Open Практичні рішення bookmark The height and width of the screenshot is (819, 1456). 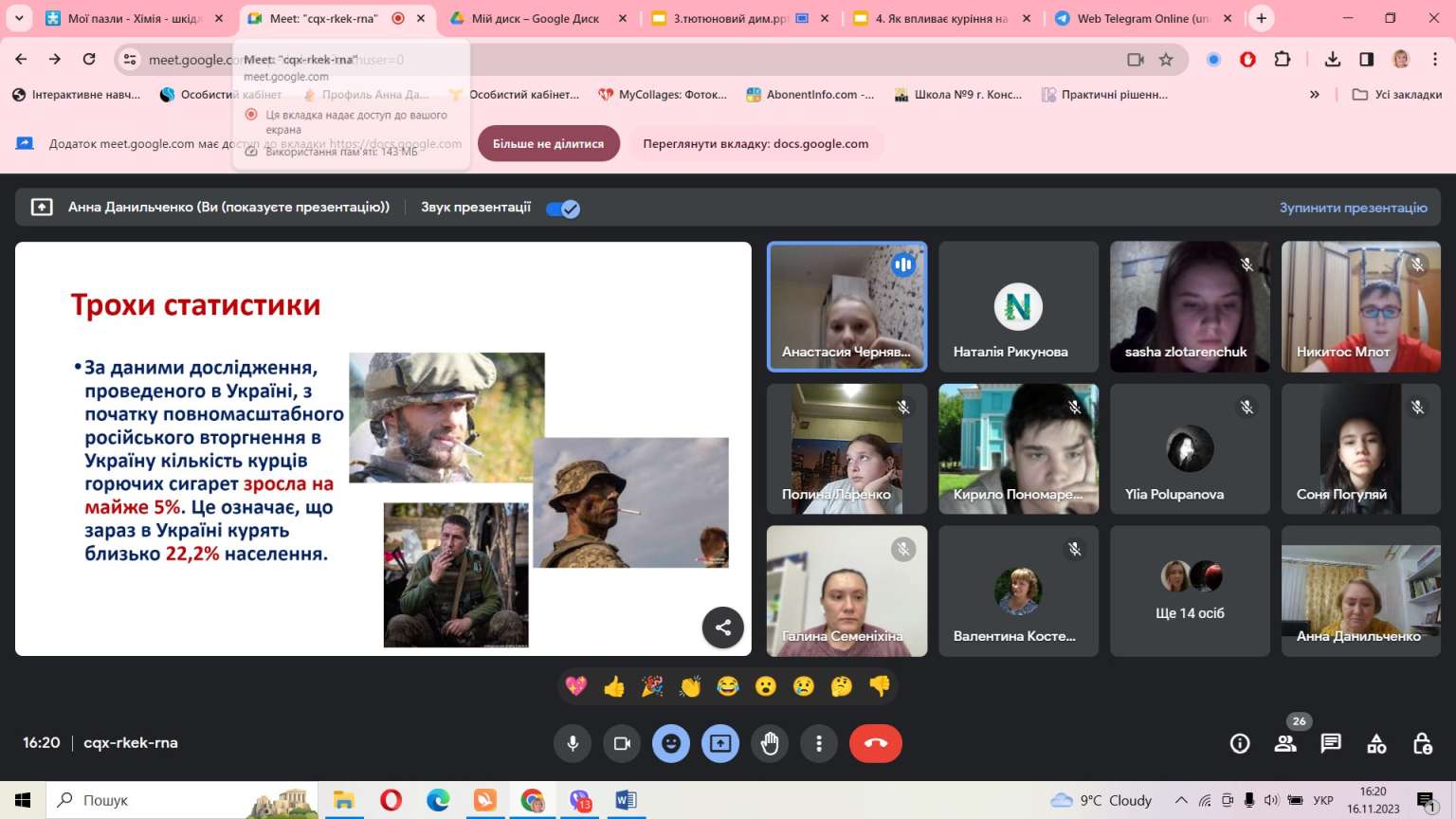1105,95
